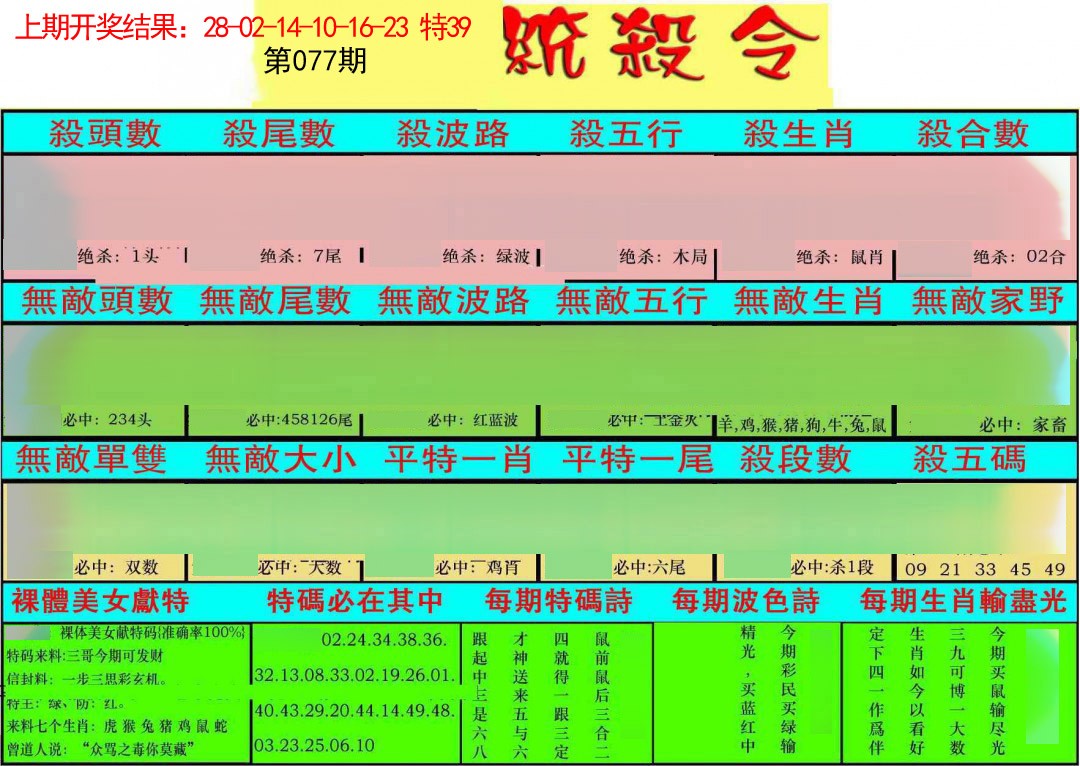Click the 09 21 33 45 49 numbers
Viewport: 1080px width, 766px height.
coord(984,569)
